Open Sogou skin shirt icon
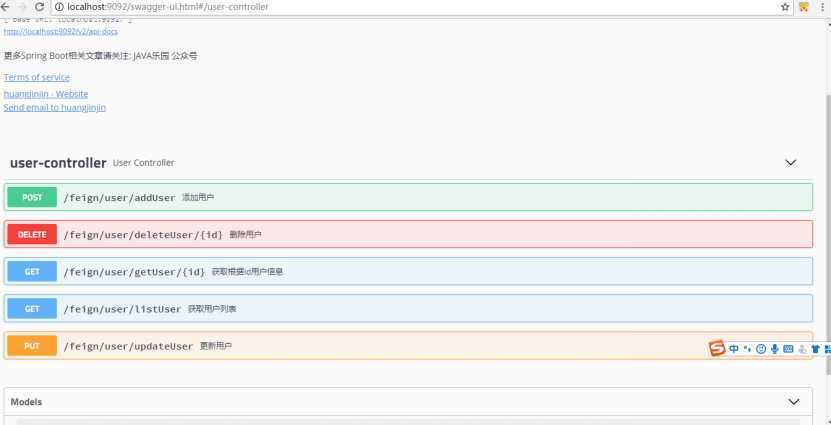Screen dimensions: 831x425 tap(816, 349)
